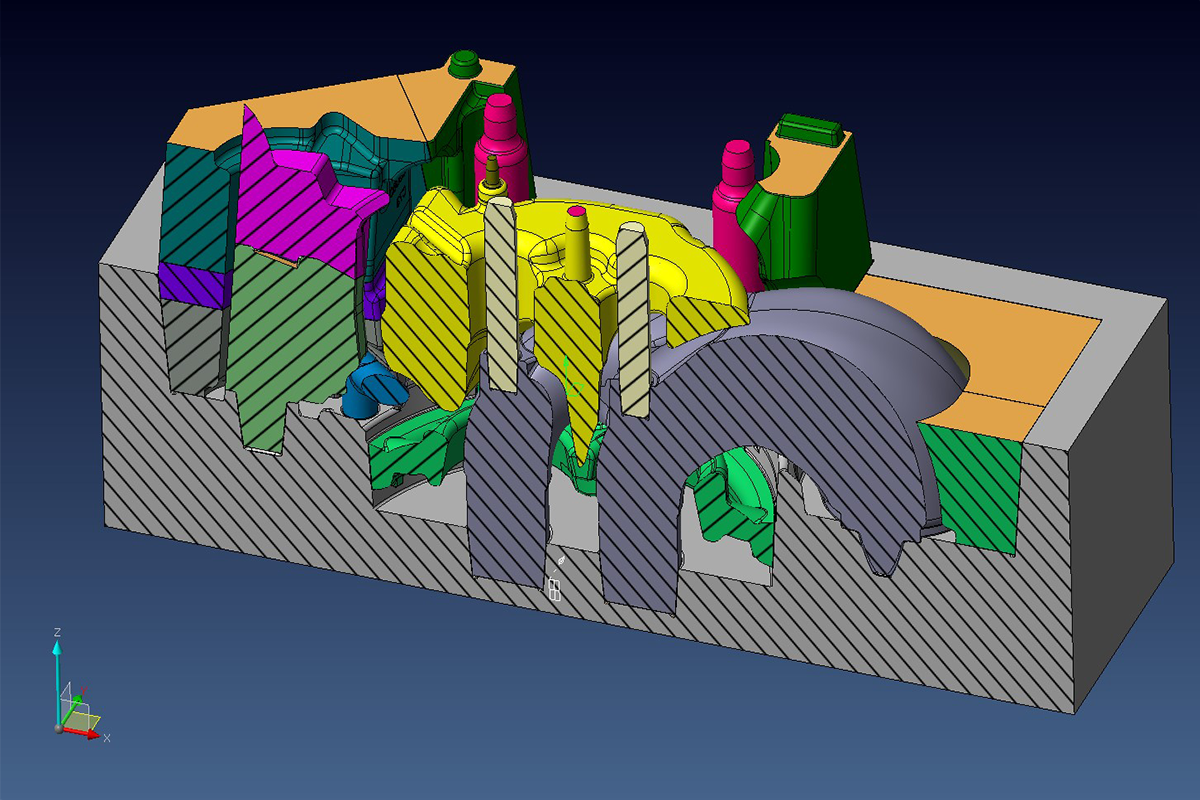
Task: Click the cyan Z axis arrow of the triad
Action: [x=57, y=650]
